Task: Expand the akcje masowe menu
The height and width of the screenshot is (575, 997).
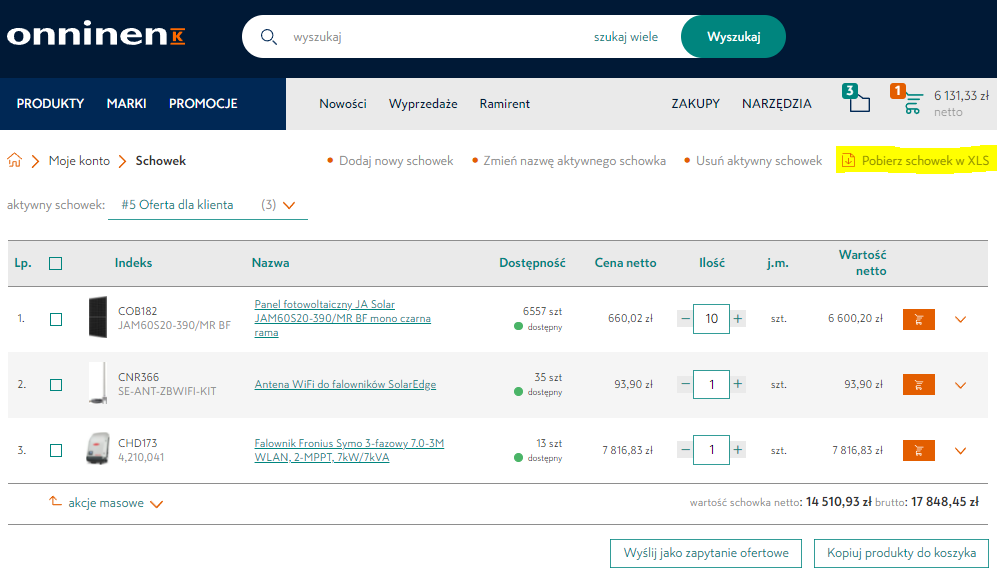Action: click(115, 503)
